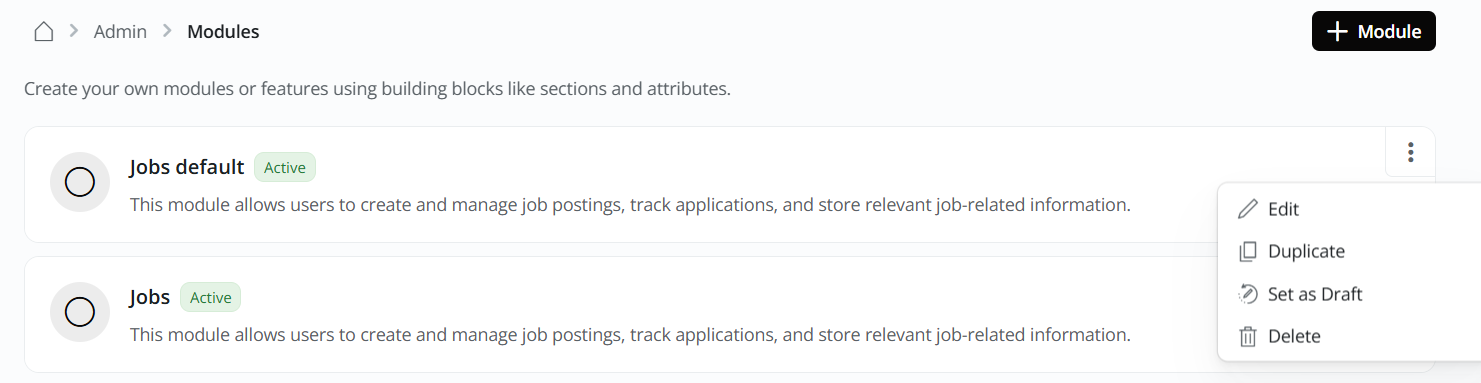Click the trash Delete icon
The image size is (1481, 383).
(1248, 337)
